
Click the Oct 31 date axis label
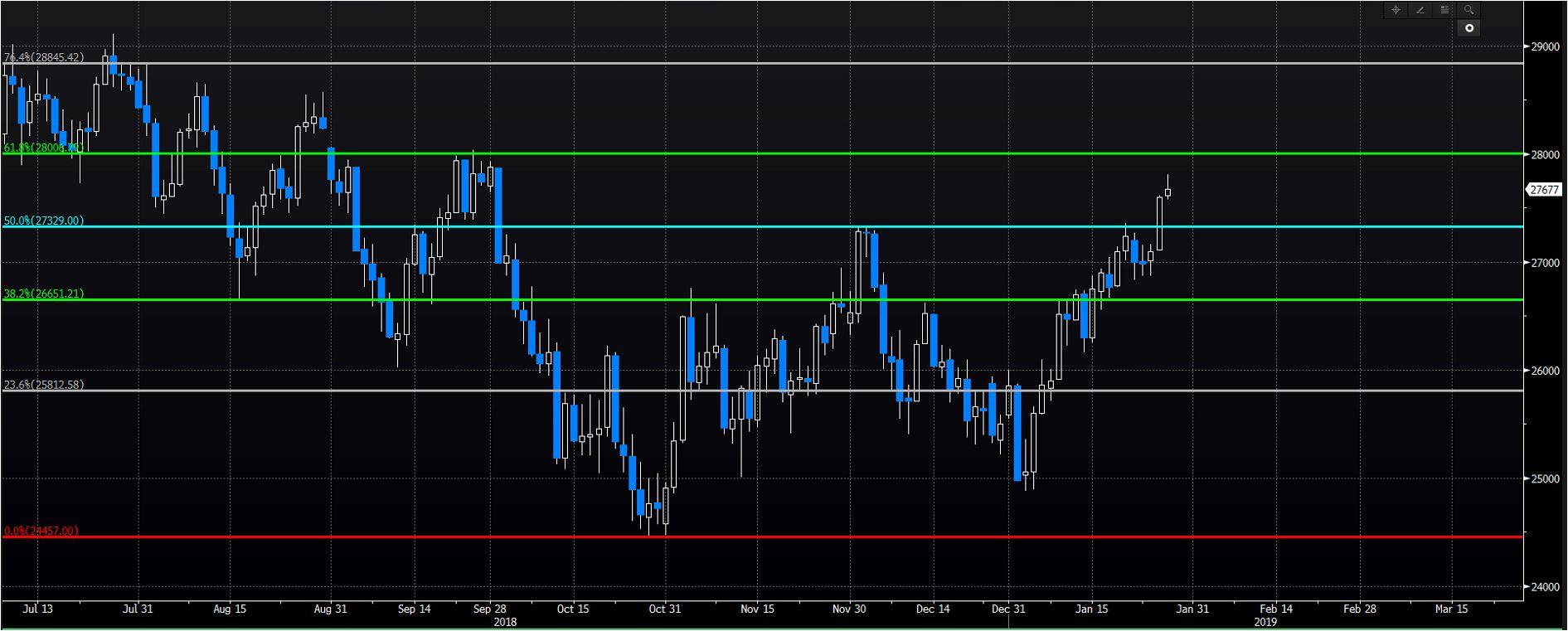(x=664, y=609)
